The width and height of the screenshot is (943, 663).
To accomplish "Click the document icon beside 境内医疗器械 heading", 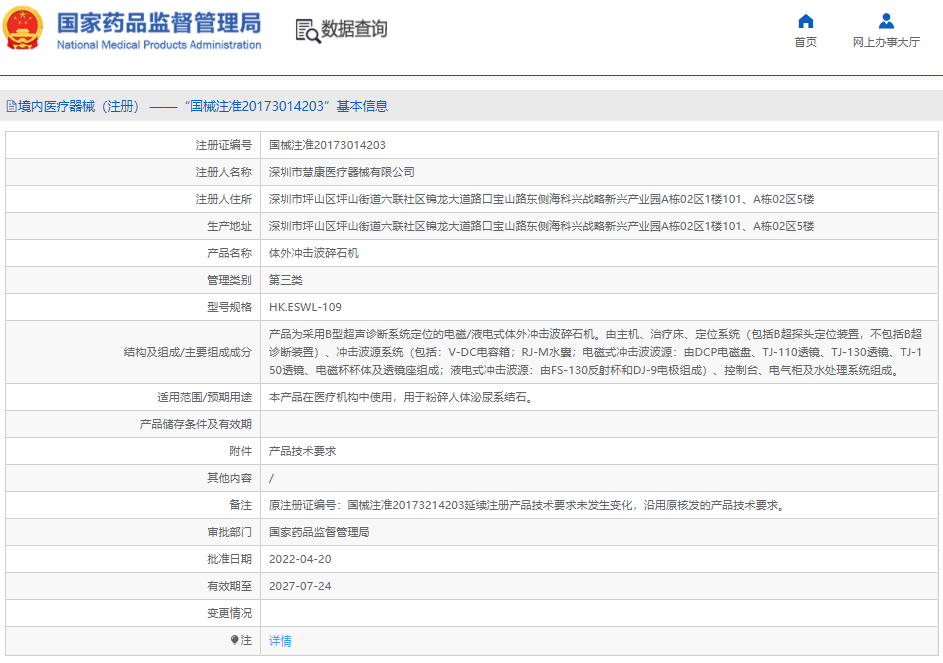I will (x=11, y=106).
